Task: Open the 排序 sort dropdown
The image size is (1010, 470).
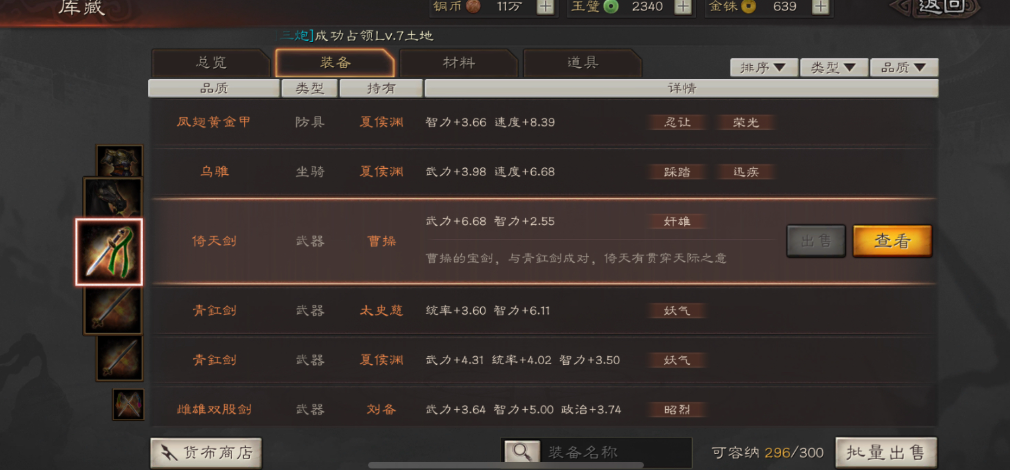Action: [763, 68]
